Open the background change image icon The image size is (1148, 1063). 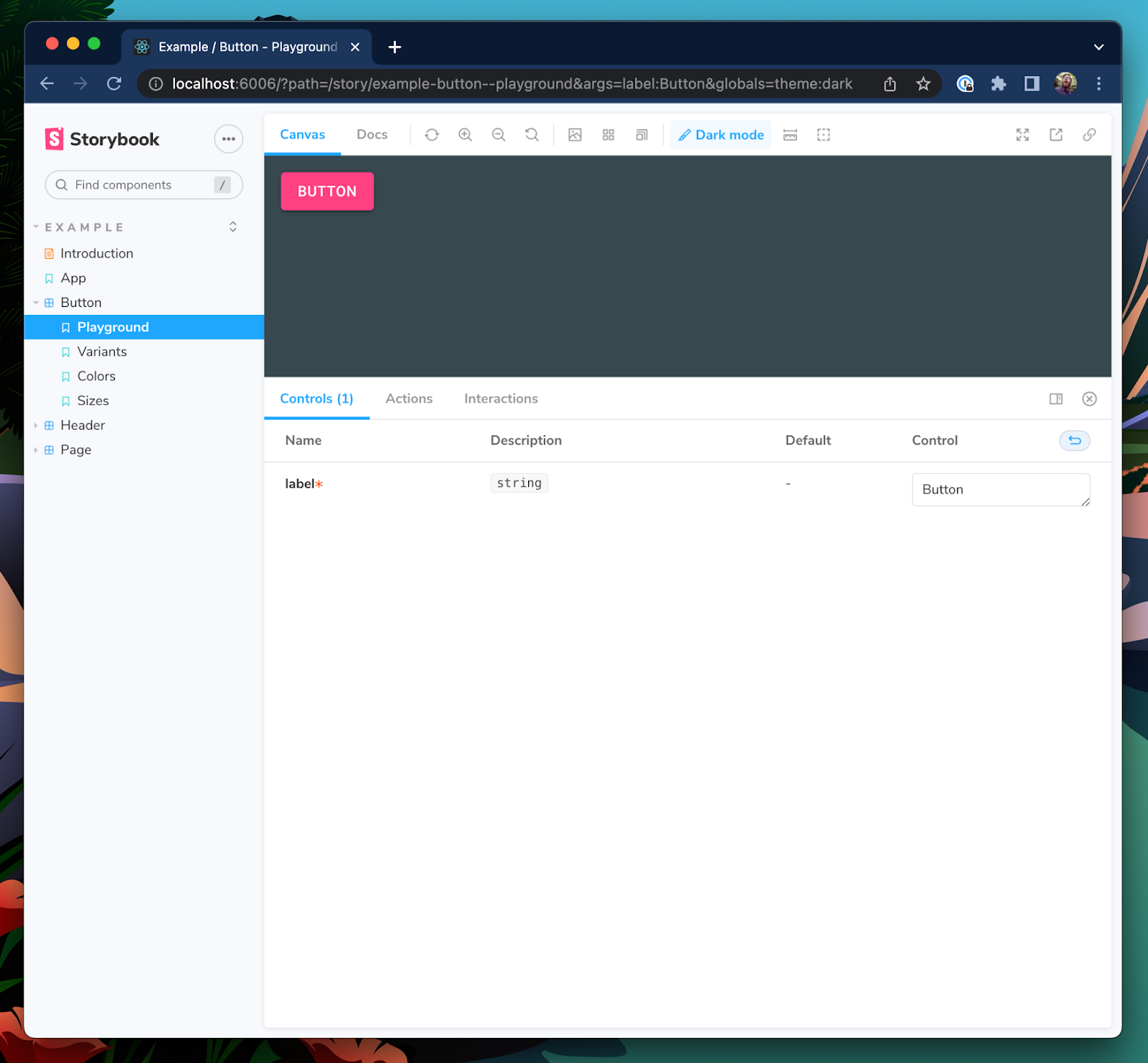[x=575, y=135]
